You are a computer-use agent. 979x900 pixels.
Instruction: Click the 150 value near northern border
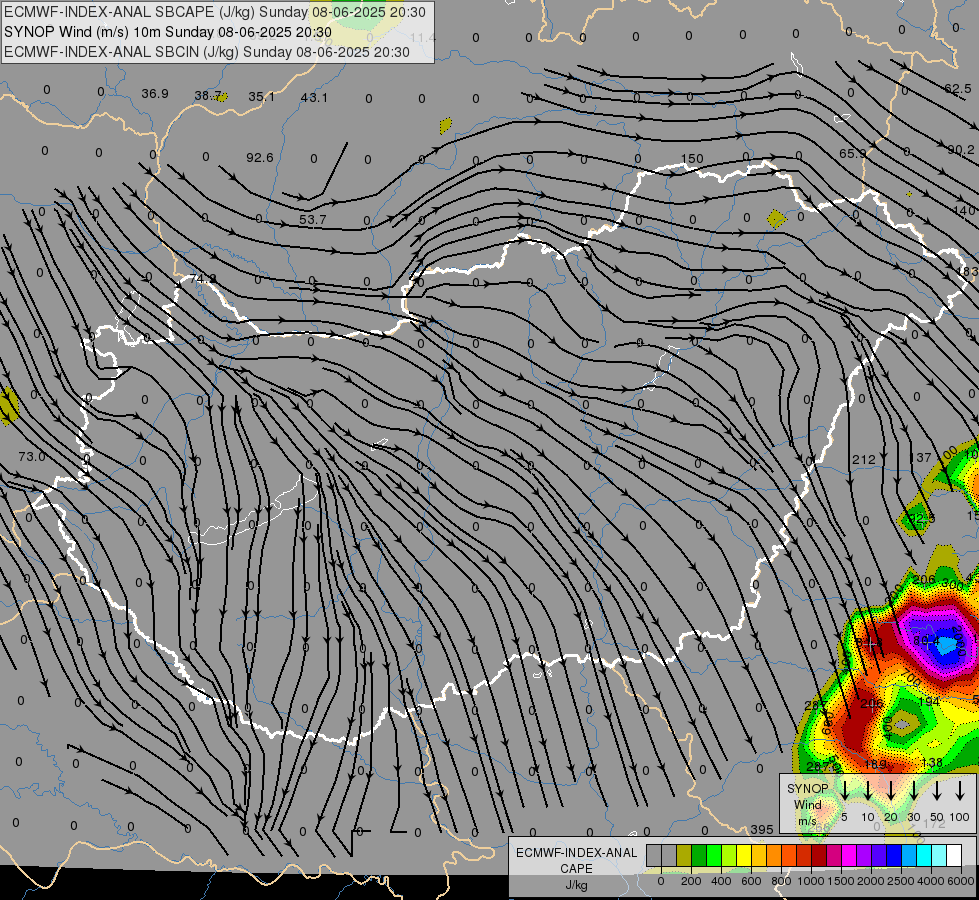click(692, 159)
